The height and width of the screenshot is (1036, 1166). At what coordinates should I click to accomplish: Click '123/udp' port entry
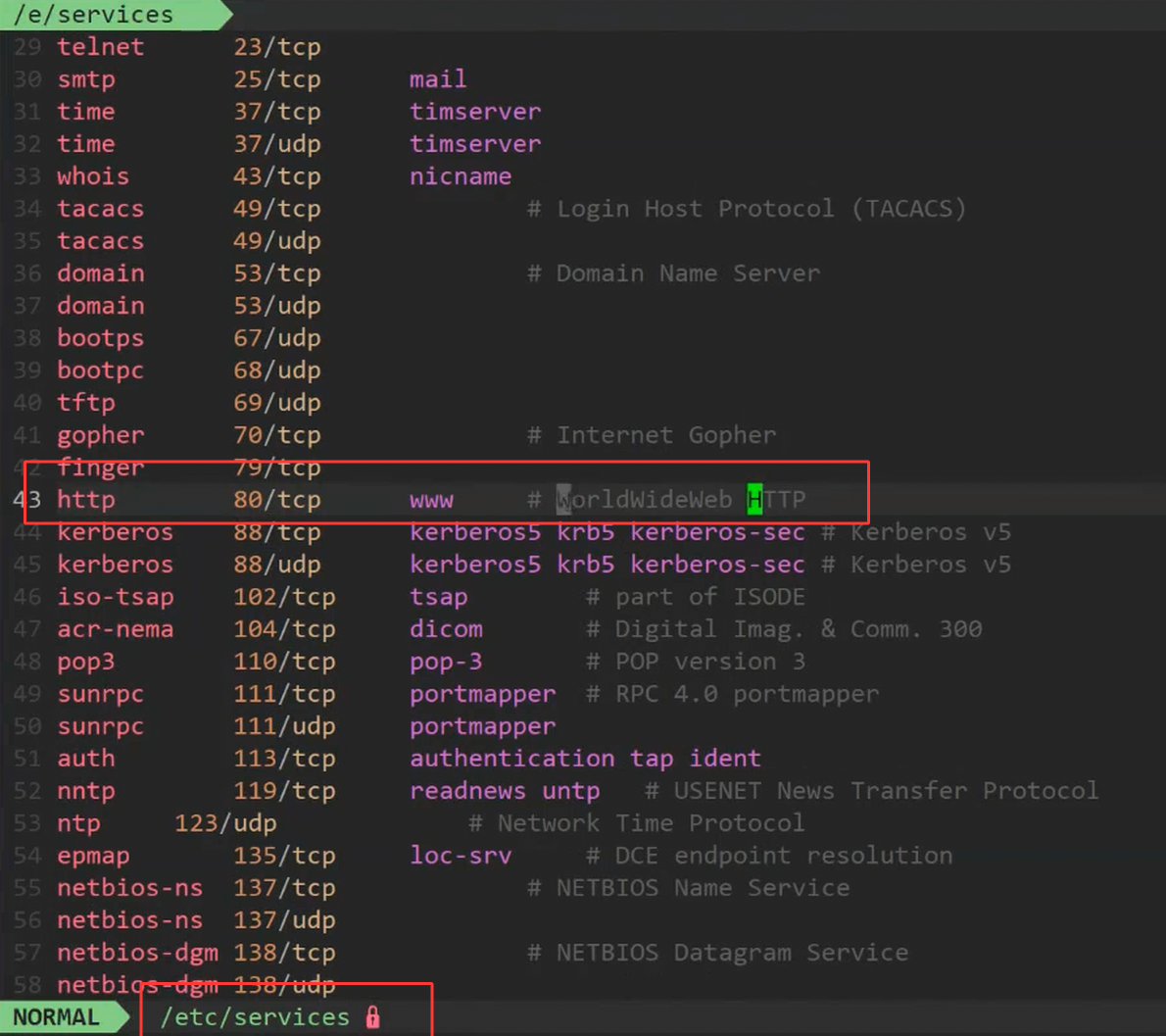click(225, 823)
